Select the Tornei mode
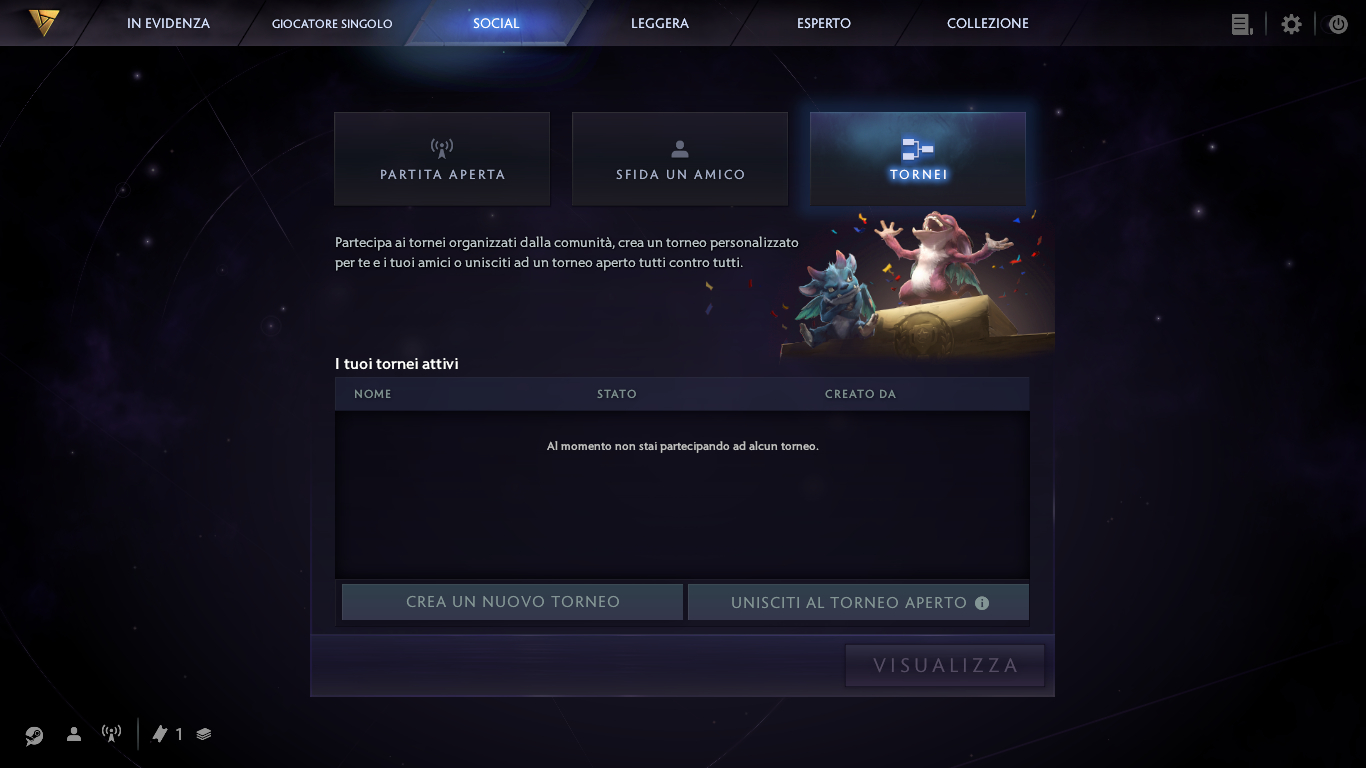The height and width of the screenshot is (768, 1366). pos(918,159)
